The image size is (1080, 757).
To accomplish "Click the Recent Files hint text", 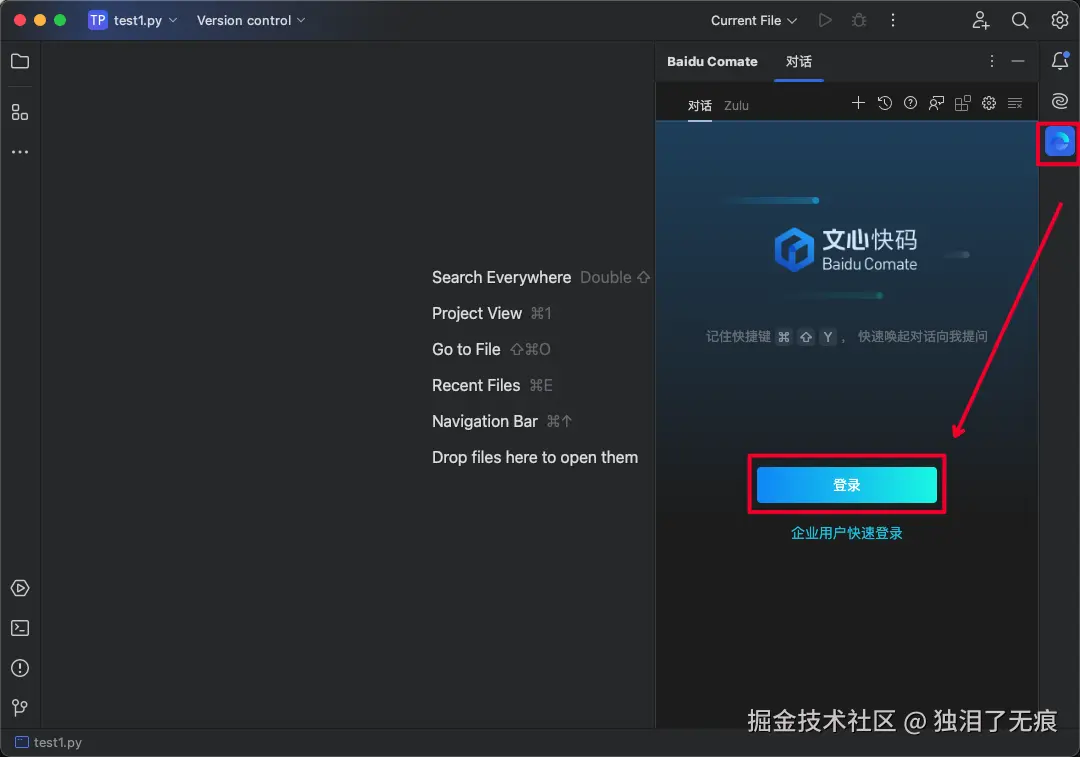I will click(x=476, y=385).
